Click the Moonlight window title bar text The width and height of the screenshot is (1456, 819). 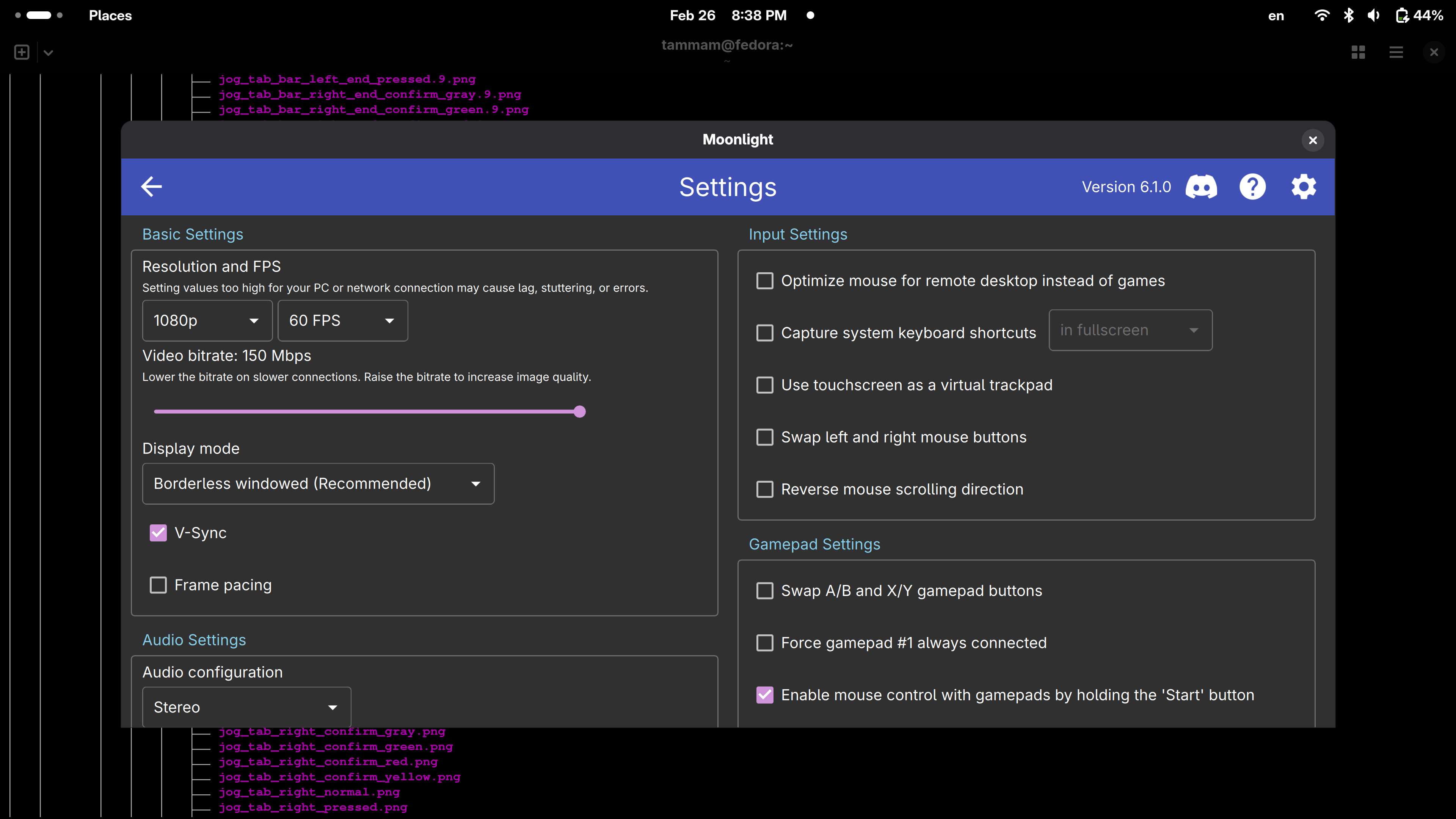coord(737,140)
